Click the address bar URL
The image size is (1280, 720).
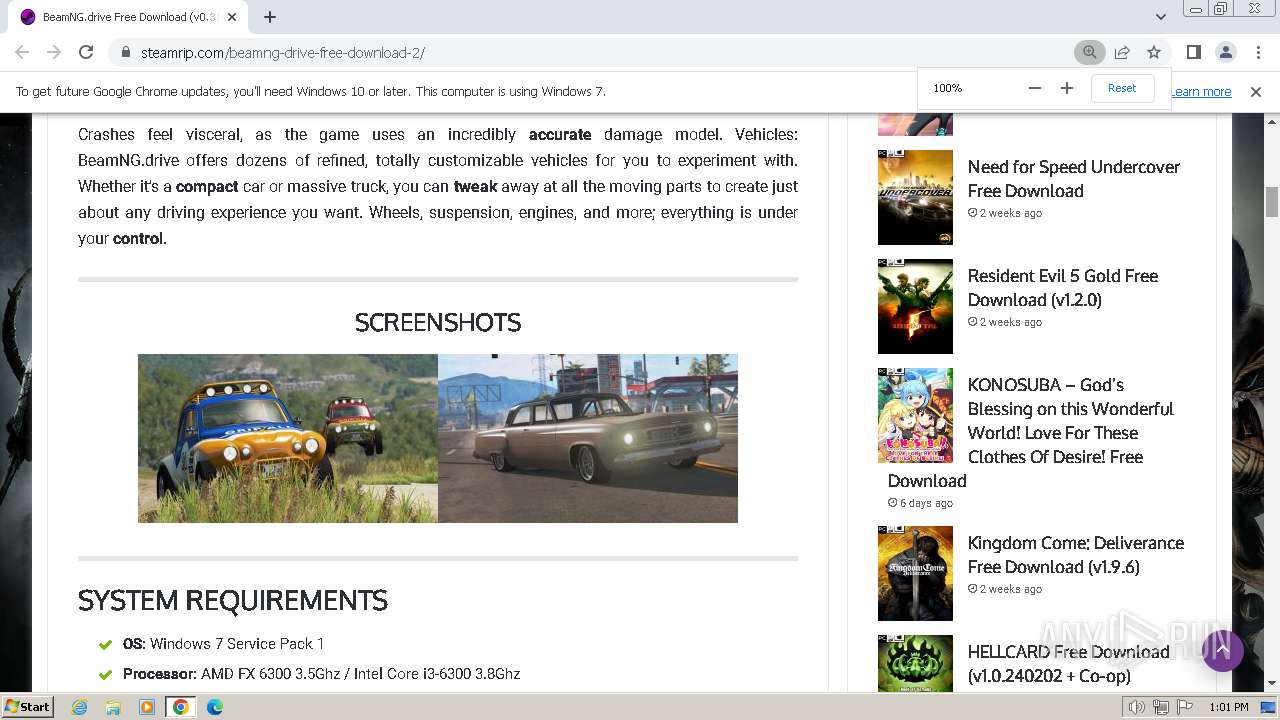[283, 52]
